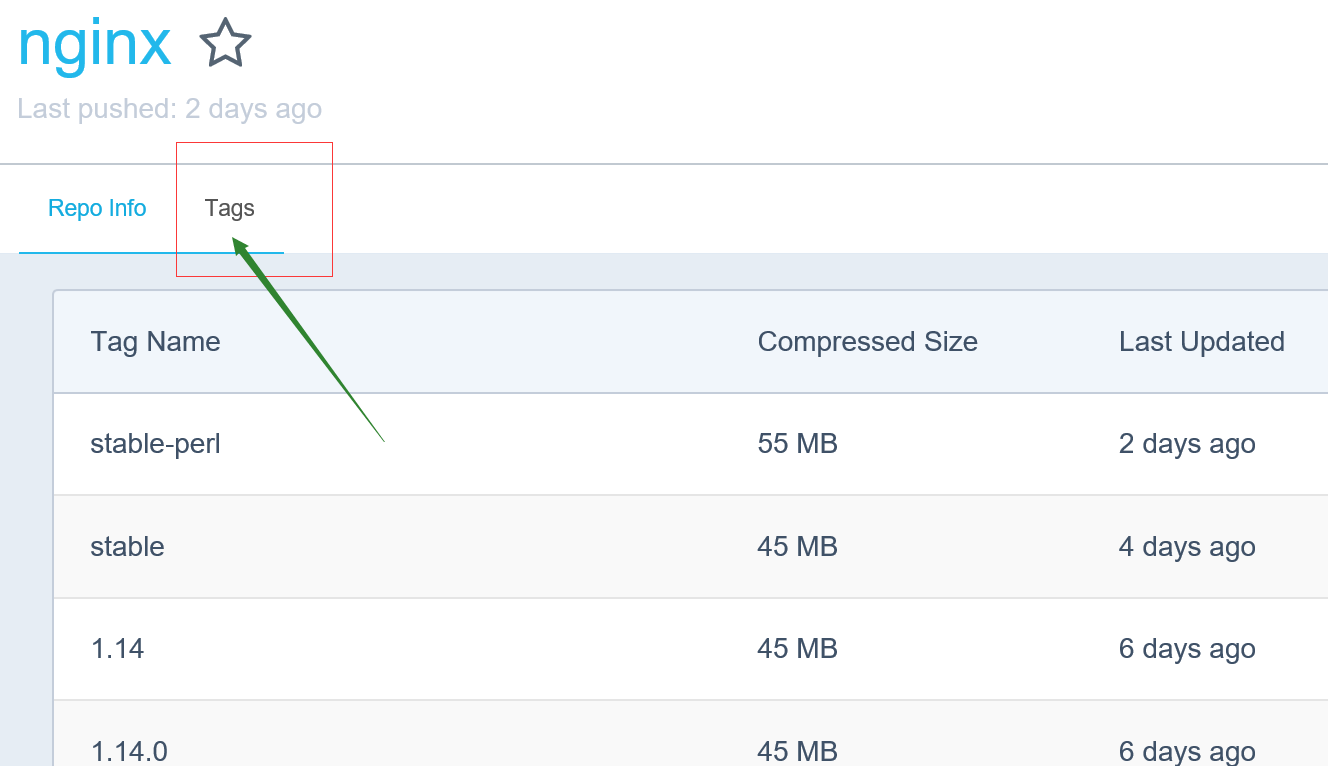Select the 1.14 tag name
Image resolution: width=1328 pixels, height=766 pixels.
117,649
